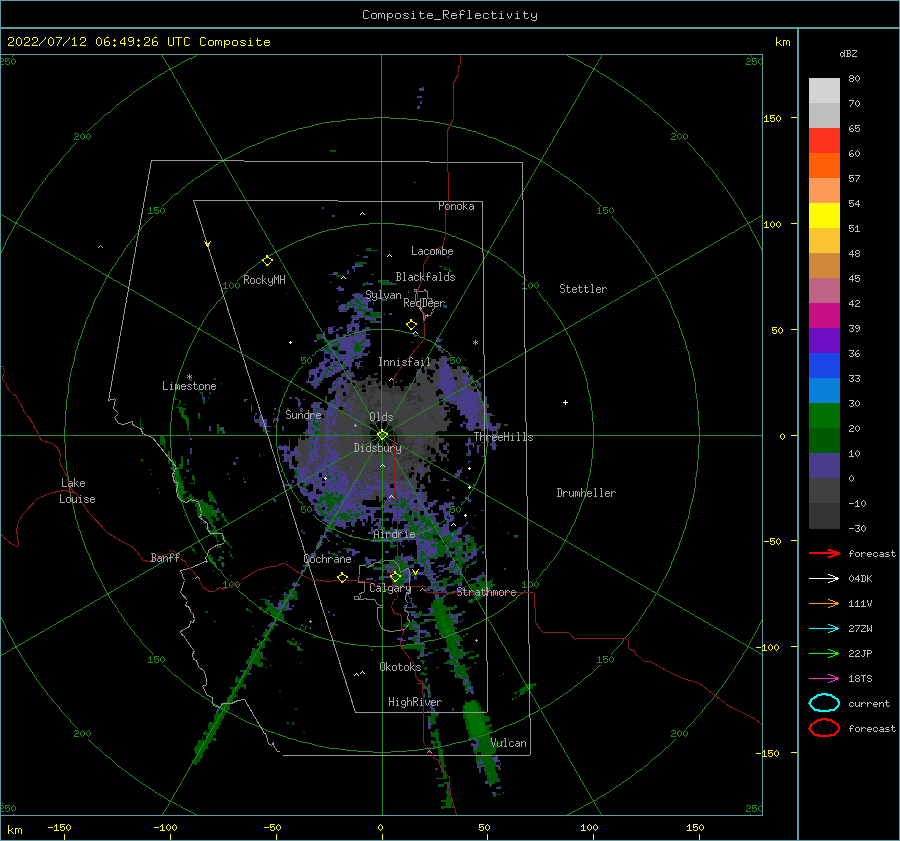
Task: Click the RedDeer city label
Action: 424,303
